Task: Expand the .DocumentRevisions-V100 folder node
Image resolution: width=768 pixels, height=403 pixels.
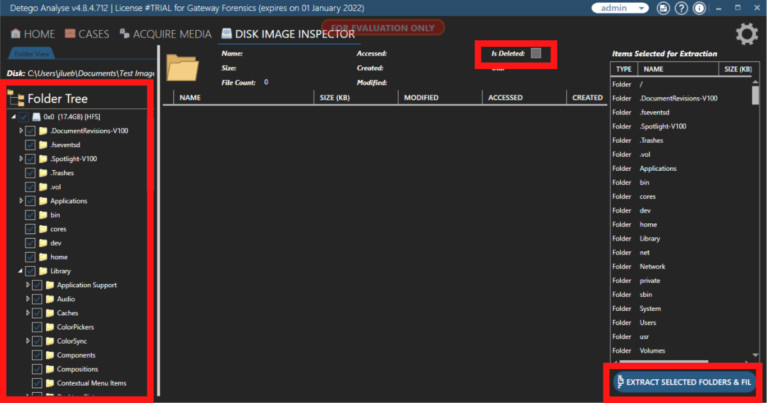Action: pos(21,131)
